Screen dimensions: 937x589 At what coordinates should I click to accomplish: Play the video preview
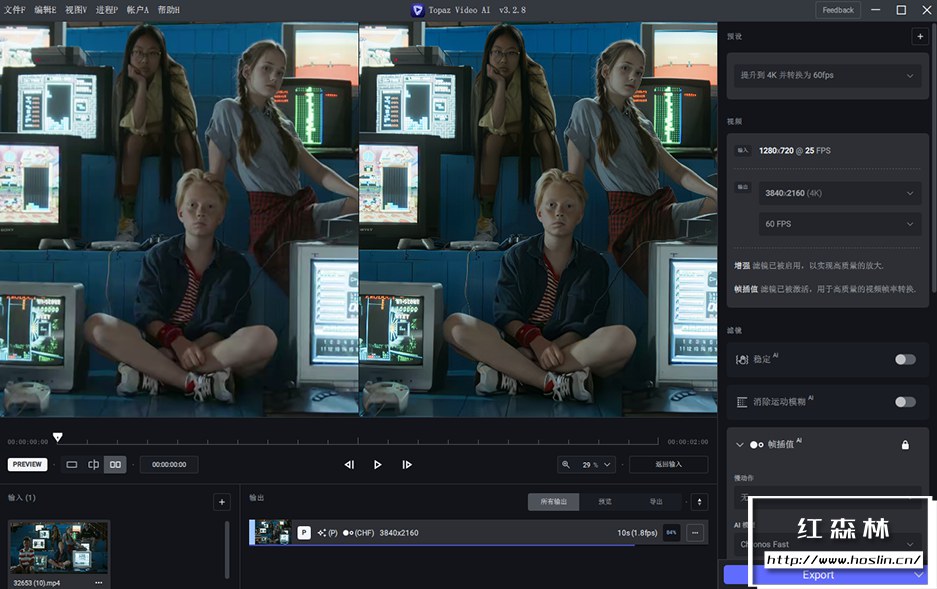pyautogui.click(x=377, y=464)
